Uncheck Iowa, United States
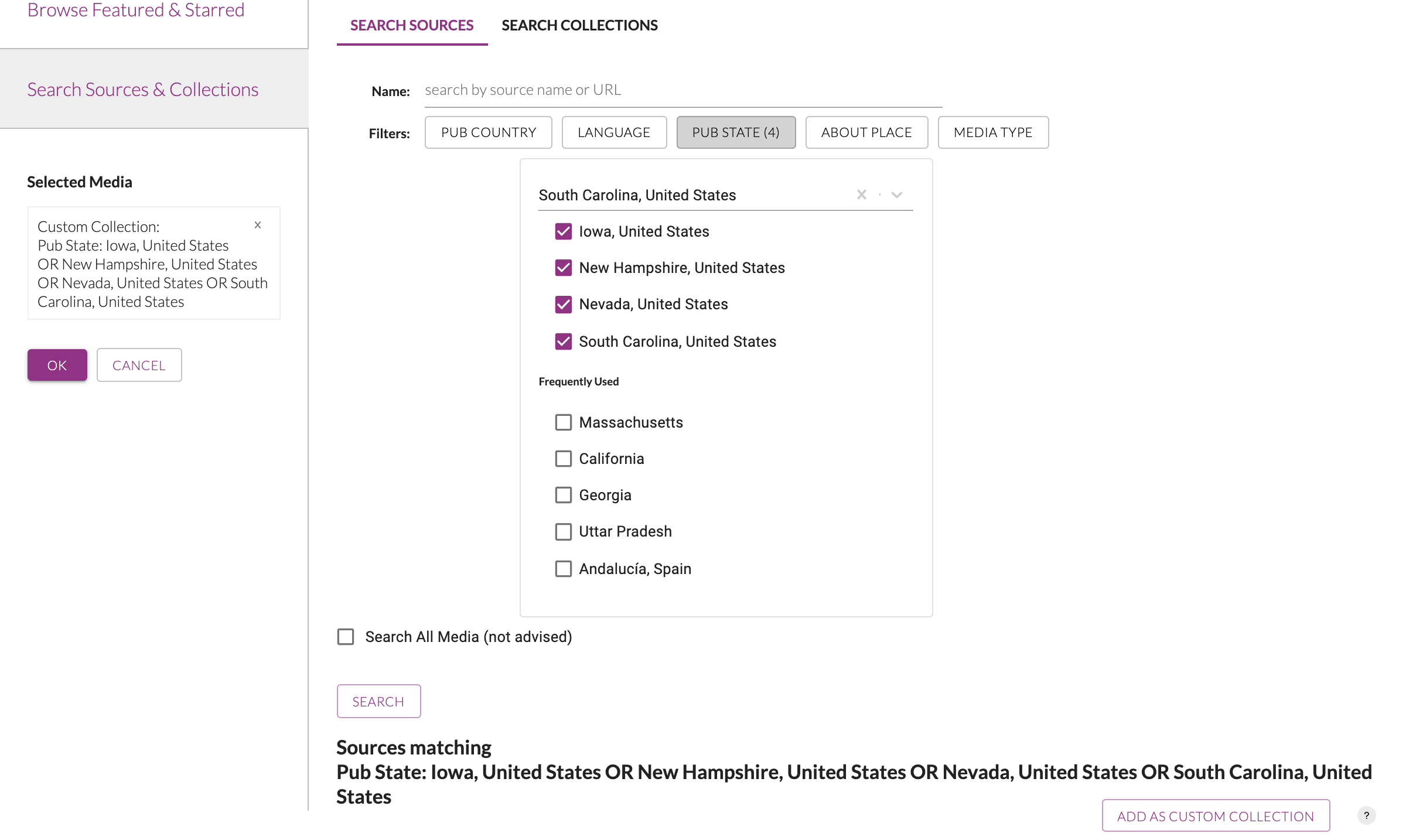This screenshot has width=1406, height=840. (563, 231)
